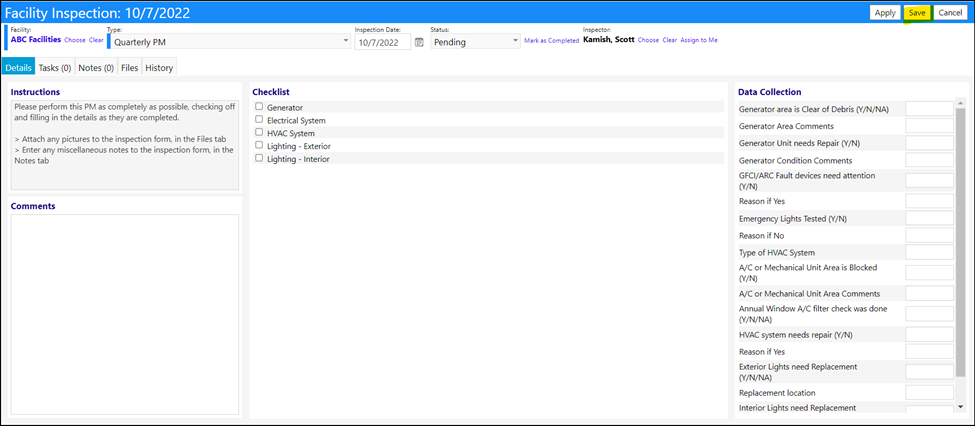Screen dimensions: 975x426
Task: Click the Replacement location field
Action: coord(929,392)
